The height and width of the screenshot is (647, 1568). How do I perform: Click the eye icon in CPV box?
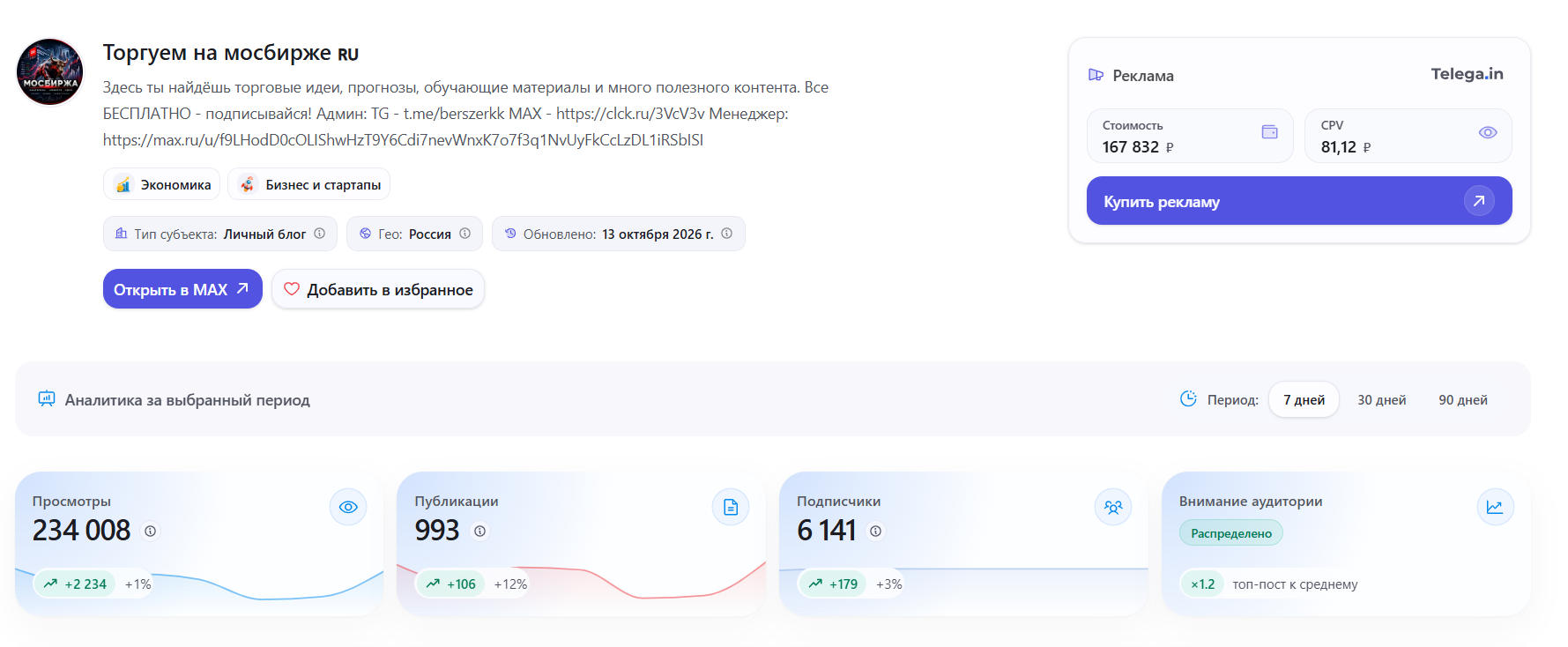(1488, 132)
